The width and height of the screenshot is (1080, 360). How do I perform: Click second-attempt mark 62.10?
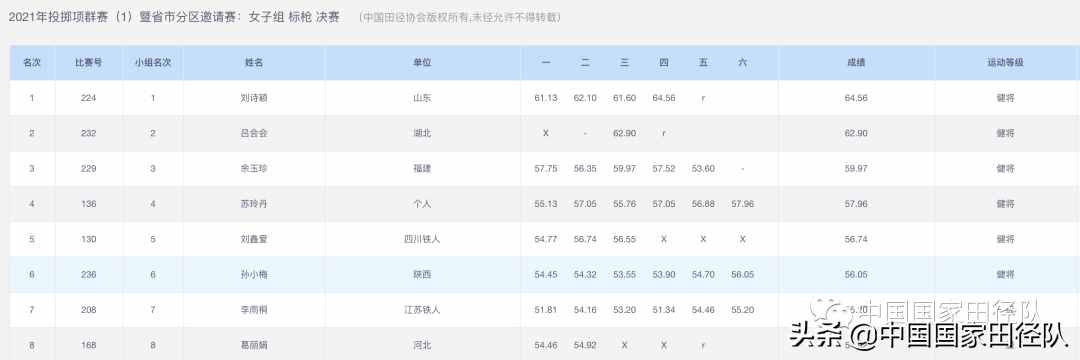tap(585, 98)
